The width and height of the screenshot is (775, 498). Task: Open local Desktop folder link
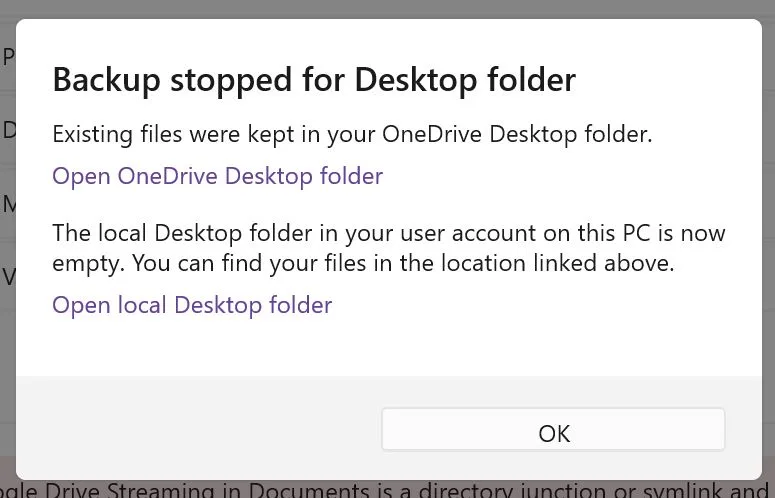(x=192, y=305)
